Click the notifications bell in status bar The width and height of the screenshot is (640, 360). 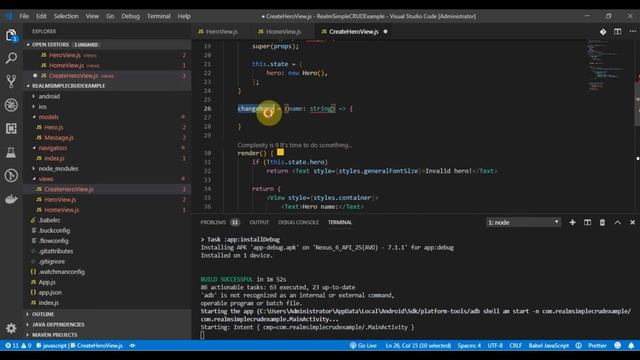[x=631, y=346]
